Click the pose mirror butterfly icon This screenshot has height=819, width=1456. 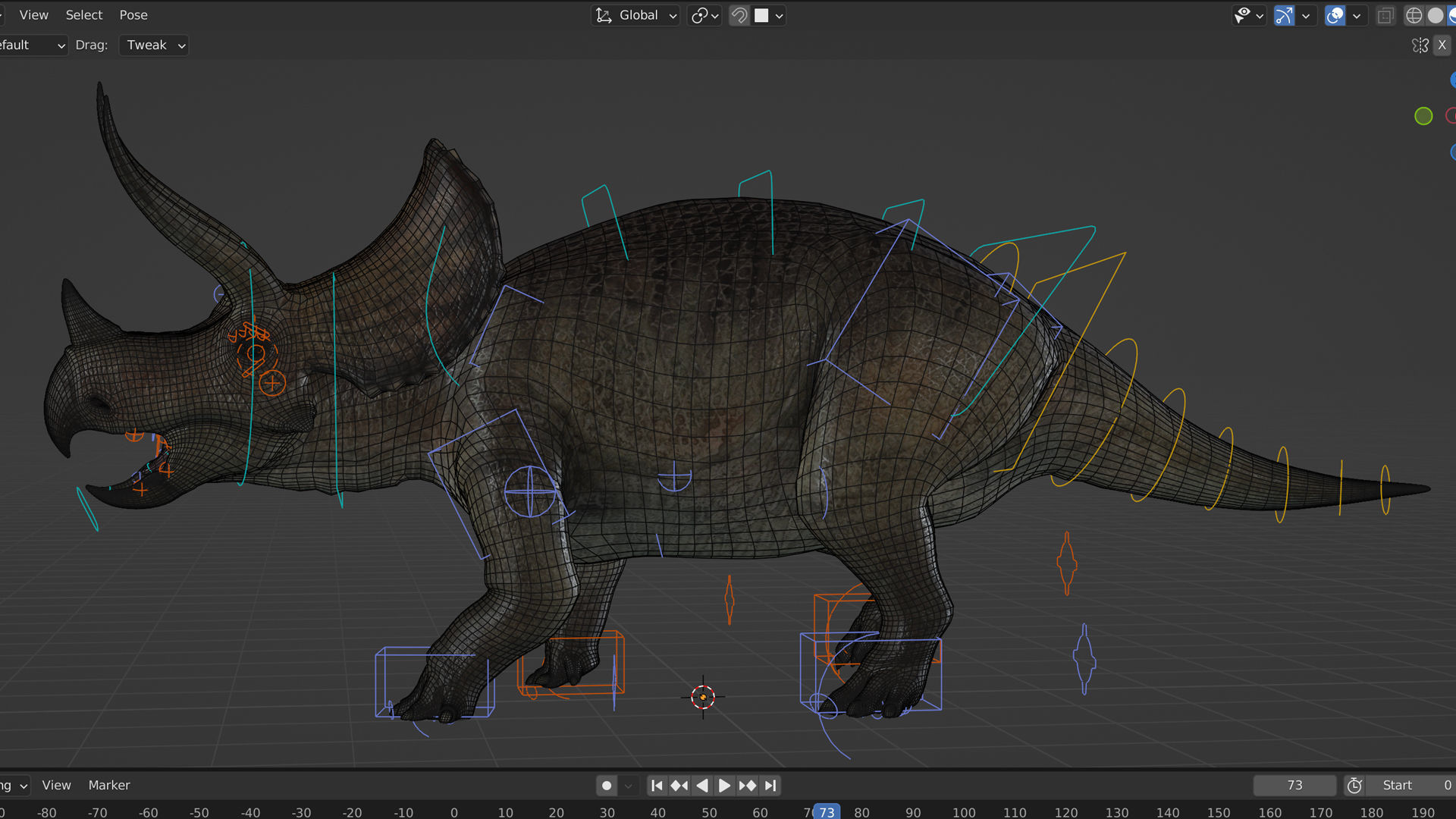click(1420, 45)
